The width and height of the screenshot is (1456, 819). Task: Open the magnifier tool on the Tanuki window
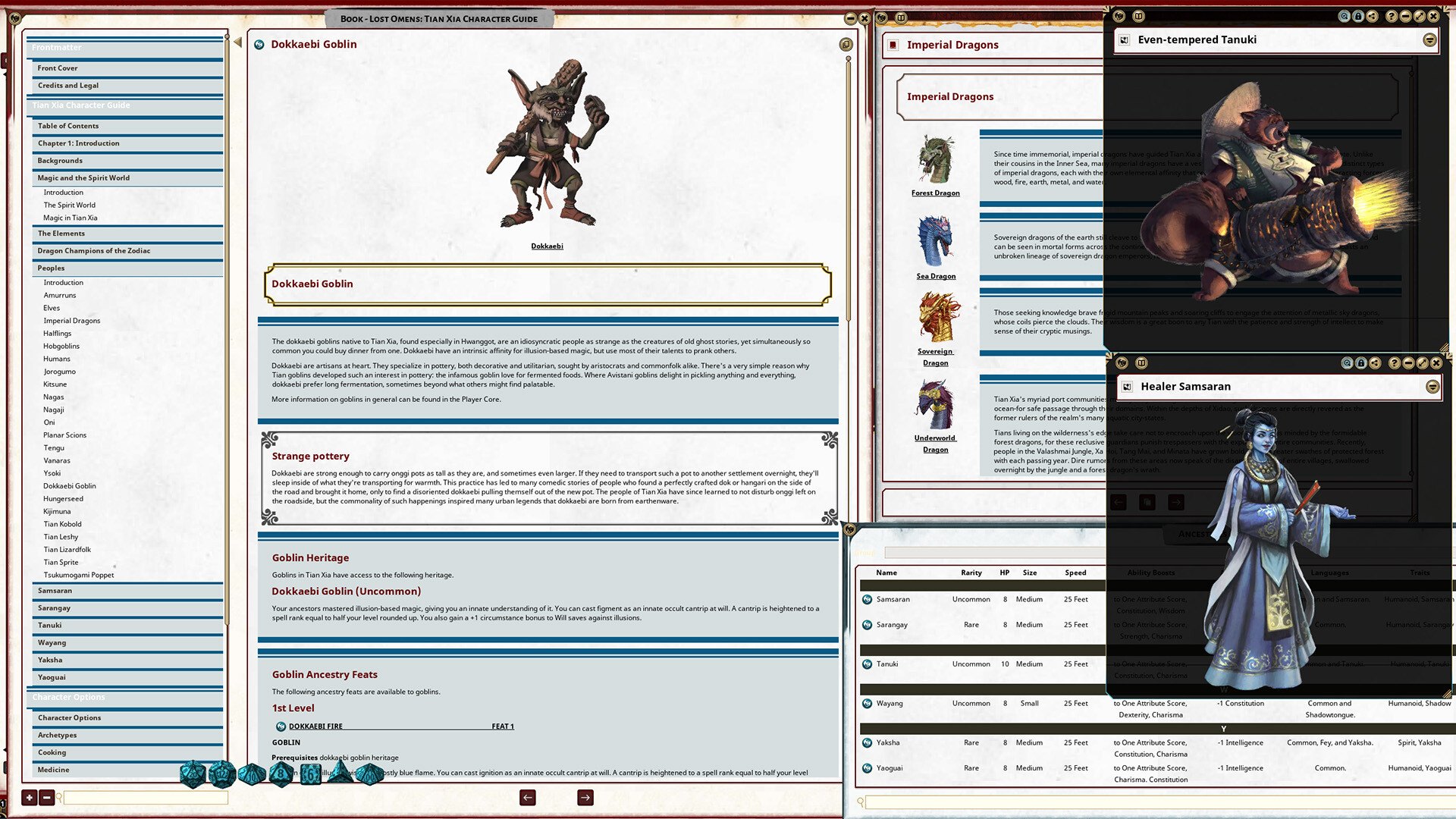(x=1344, y=16)
